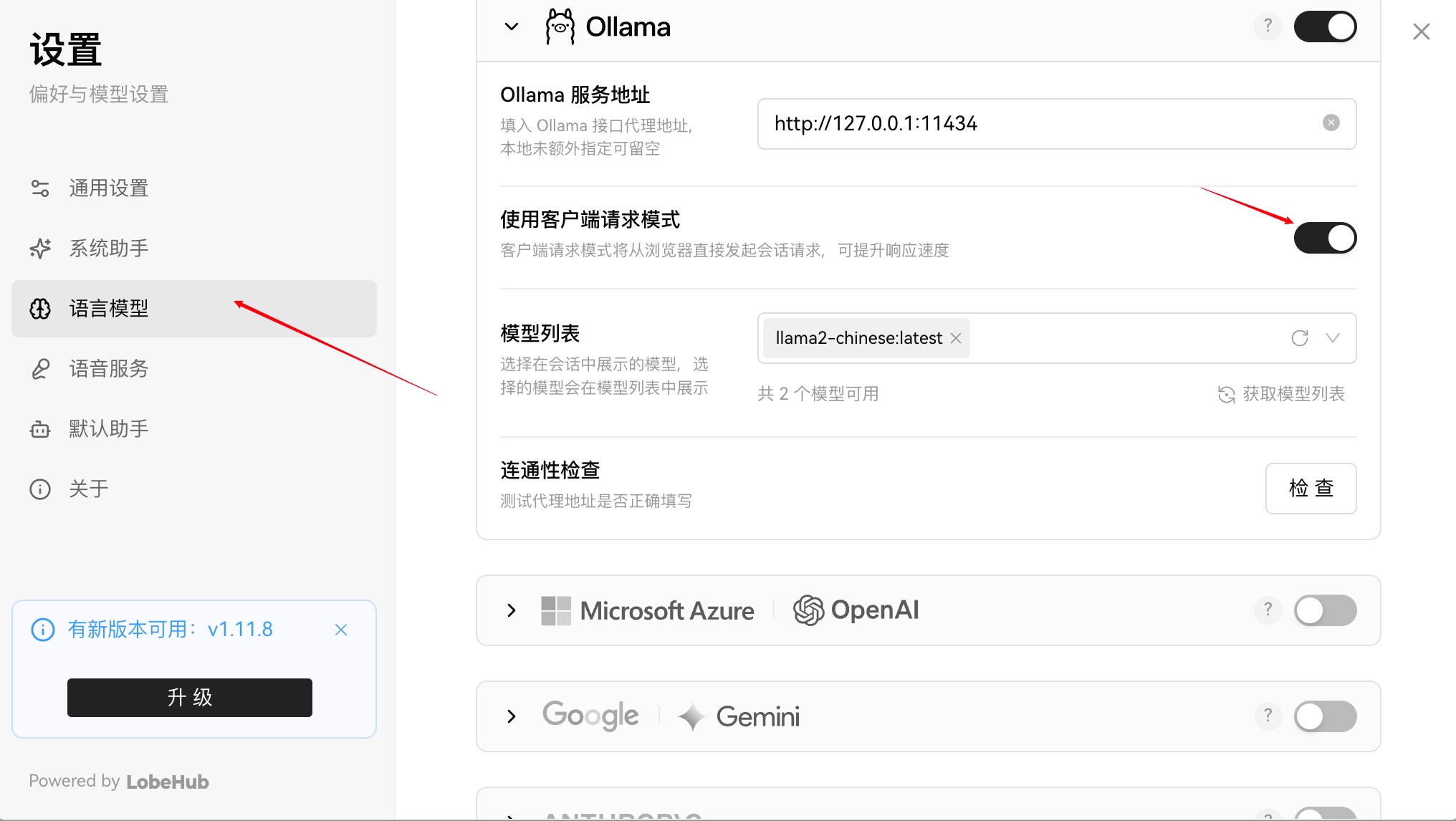Open help icon next to Ollama toggle
This screenshot has height=821, width=1456.
[1268, 27]
